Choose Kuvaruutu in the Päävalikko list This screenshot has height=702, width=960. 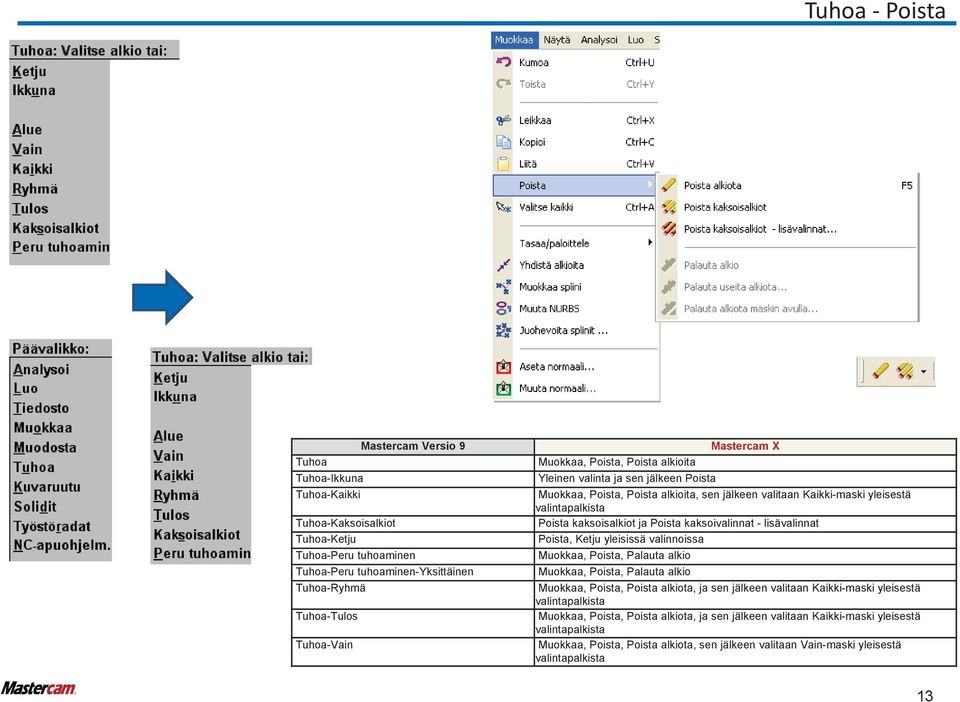coord(47,487)
